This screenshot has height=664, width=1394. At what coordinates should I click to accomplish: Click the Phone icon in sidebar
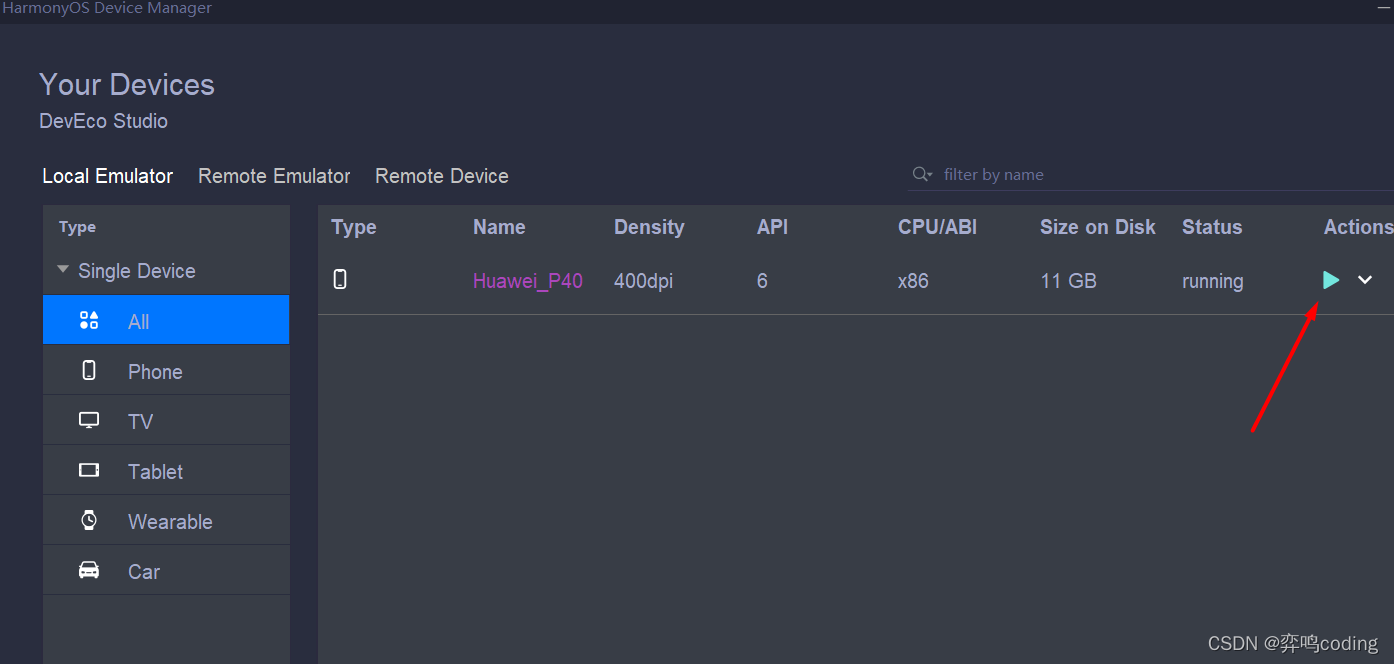click(89, 371)
